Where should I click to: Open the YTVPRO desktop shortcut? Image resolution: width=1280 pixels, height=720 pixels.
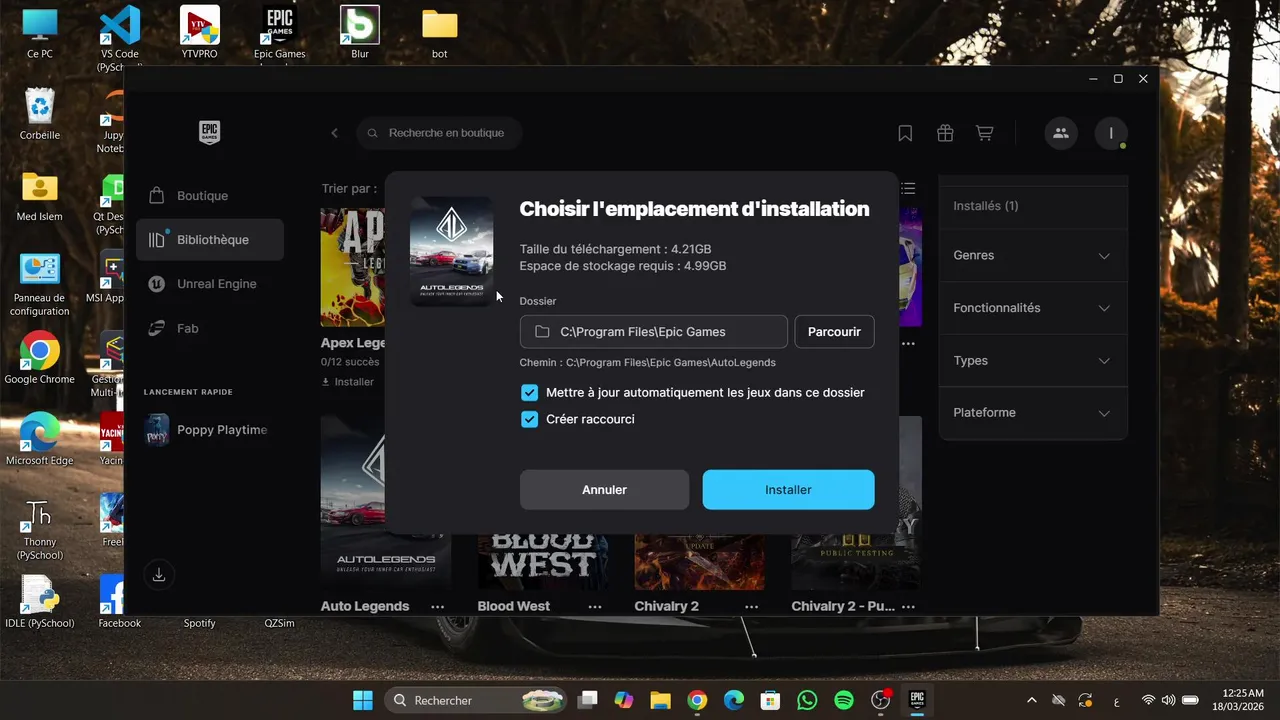(200, 33)
